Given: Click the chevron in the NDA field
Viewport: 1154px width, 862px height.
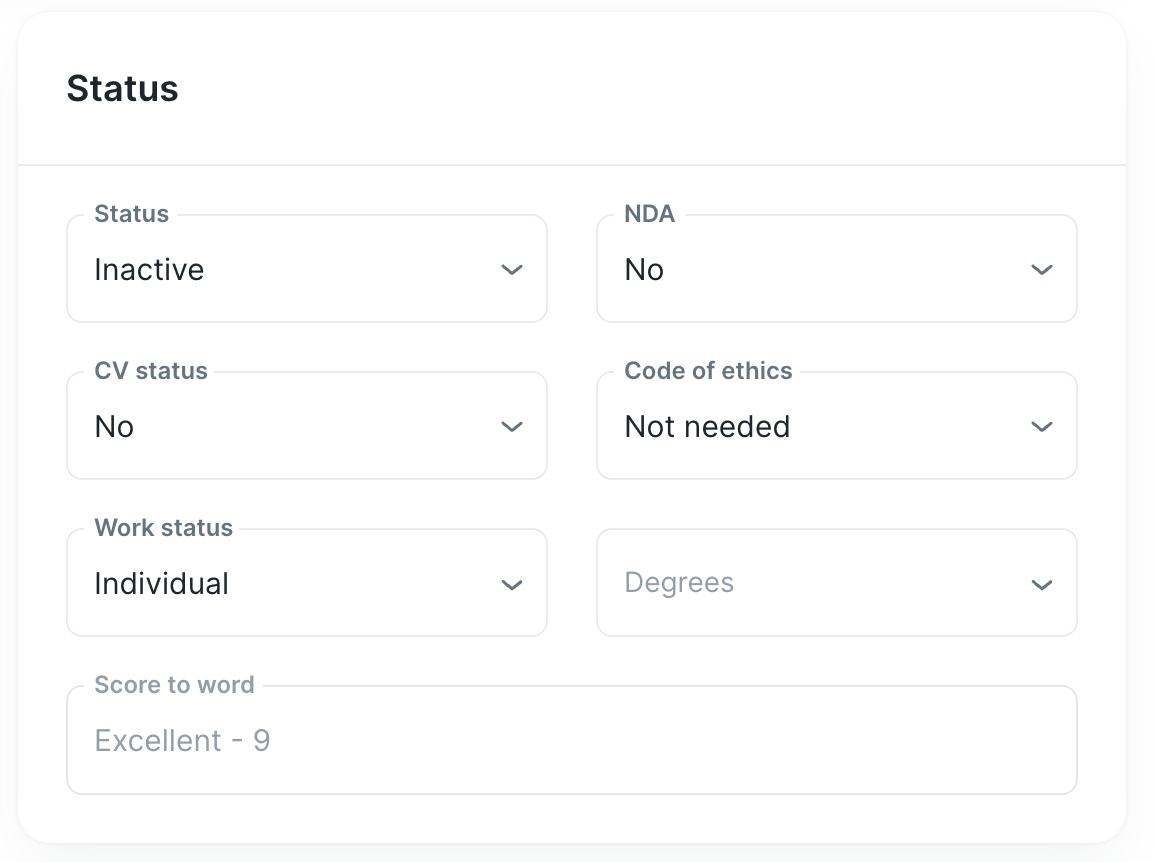Looking at the screenshot, I should click(x=1041, y=270).
